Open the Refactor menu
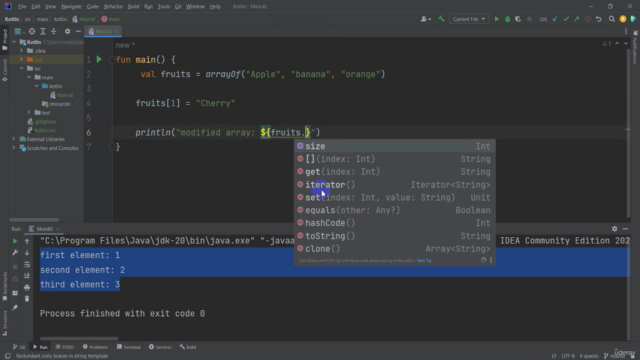 (x=113, y=7)
